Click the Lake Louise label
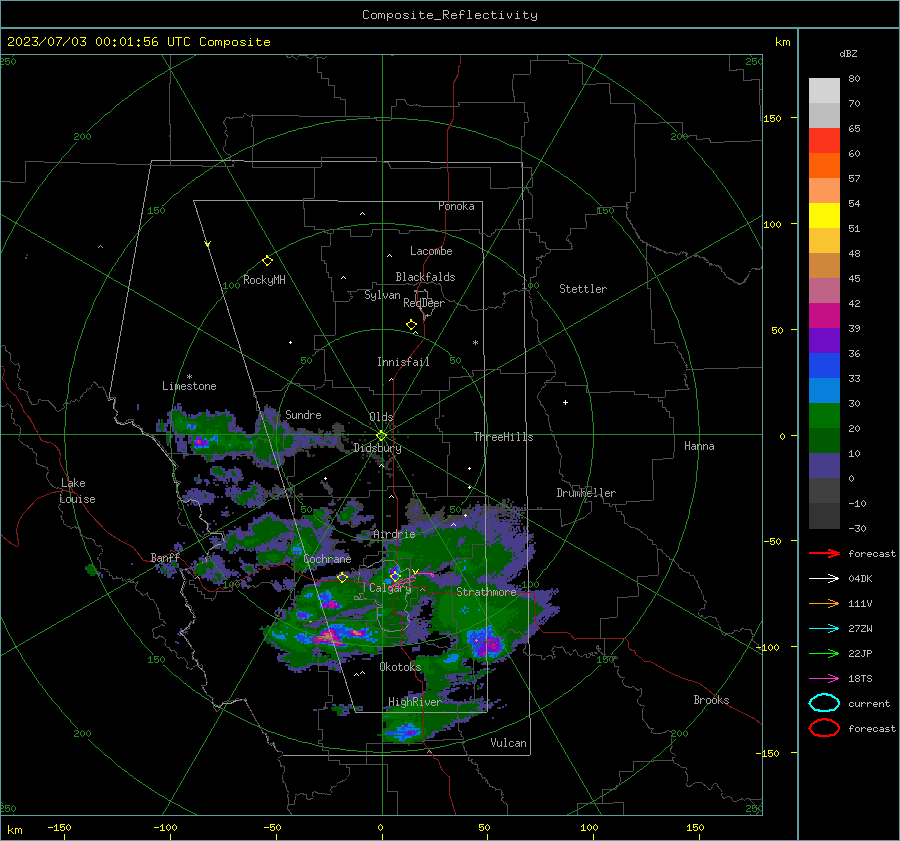The image size is (900, 841). pos(77,491)
